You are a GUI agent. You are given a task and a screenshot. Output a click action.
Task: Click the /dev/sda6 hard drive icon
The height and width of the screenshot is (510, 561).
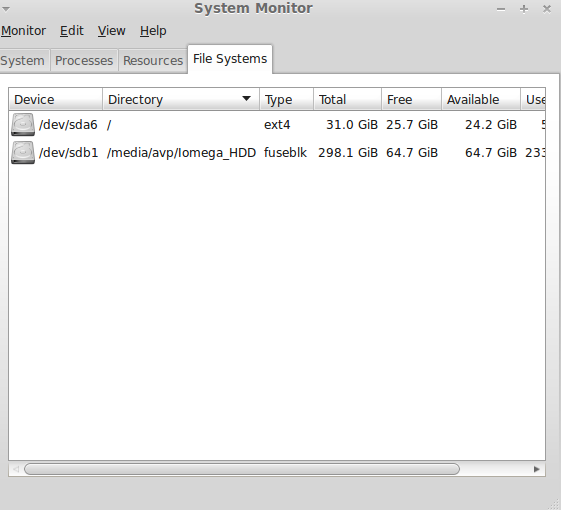tap(23, 125)
